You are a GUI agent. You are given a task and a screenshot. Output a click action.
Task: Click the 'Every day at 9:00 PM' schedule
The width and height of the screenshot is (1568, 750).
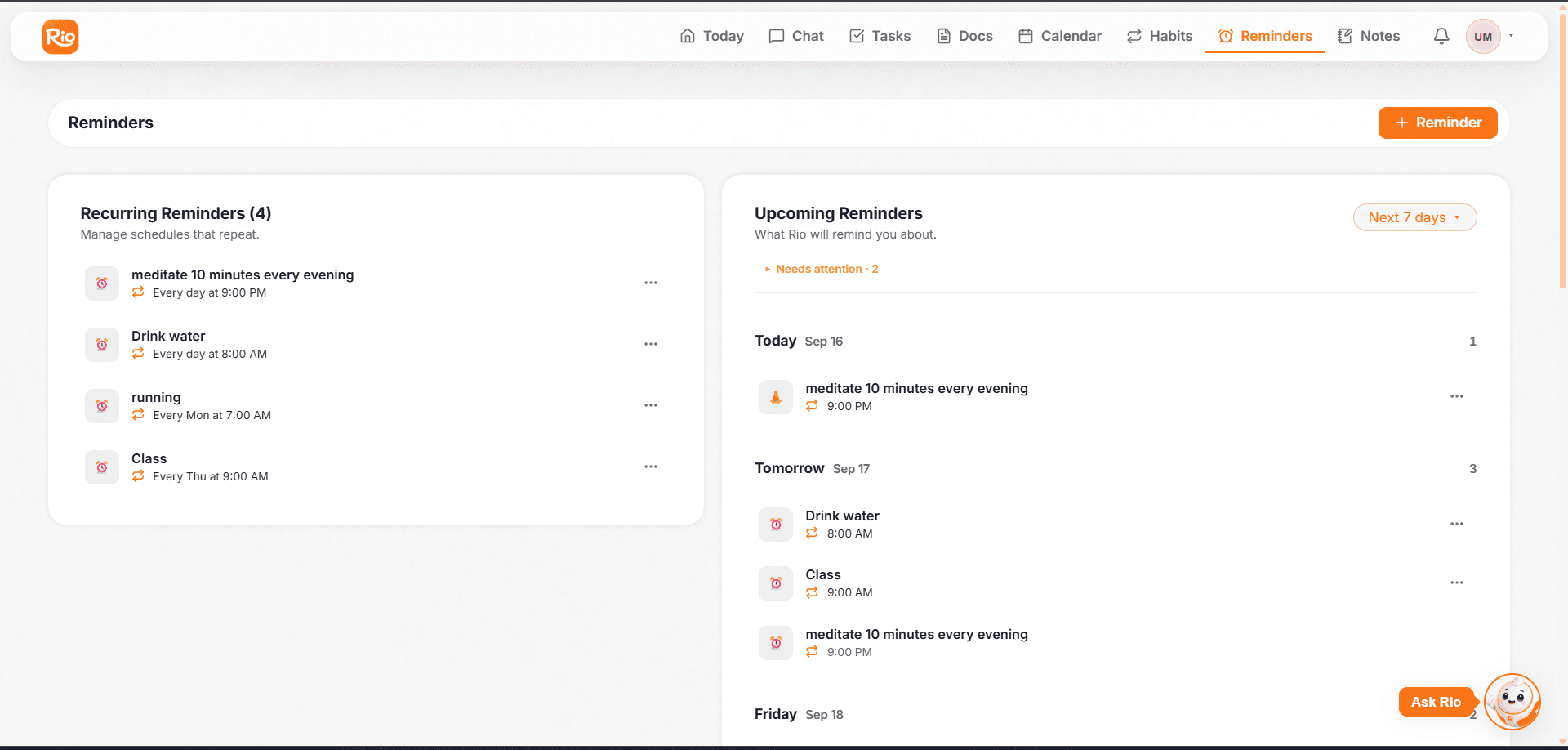(209, 292)
